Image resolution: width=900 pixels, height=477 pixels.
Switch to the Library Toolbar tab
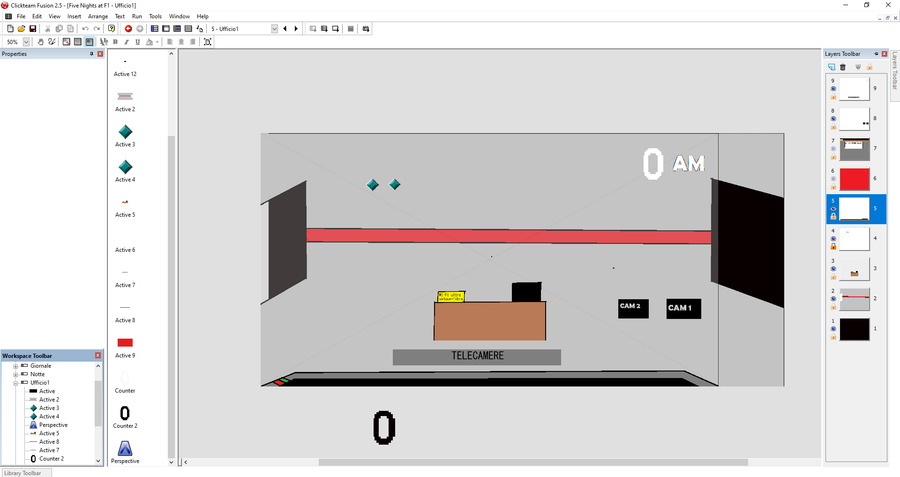click(x=24, y=473)
